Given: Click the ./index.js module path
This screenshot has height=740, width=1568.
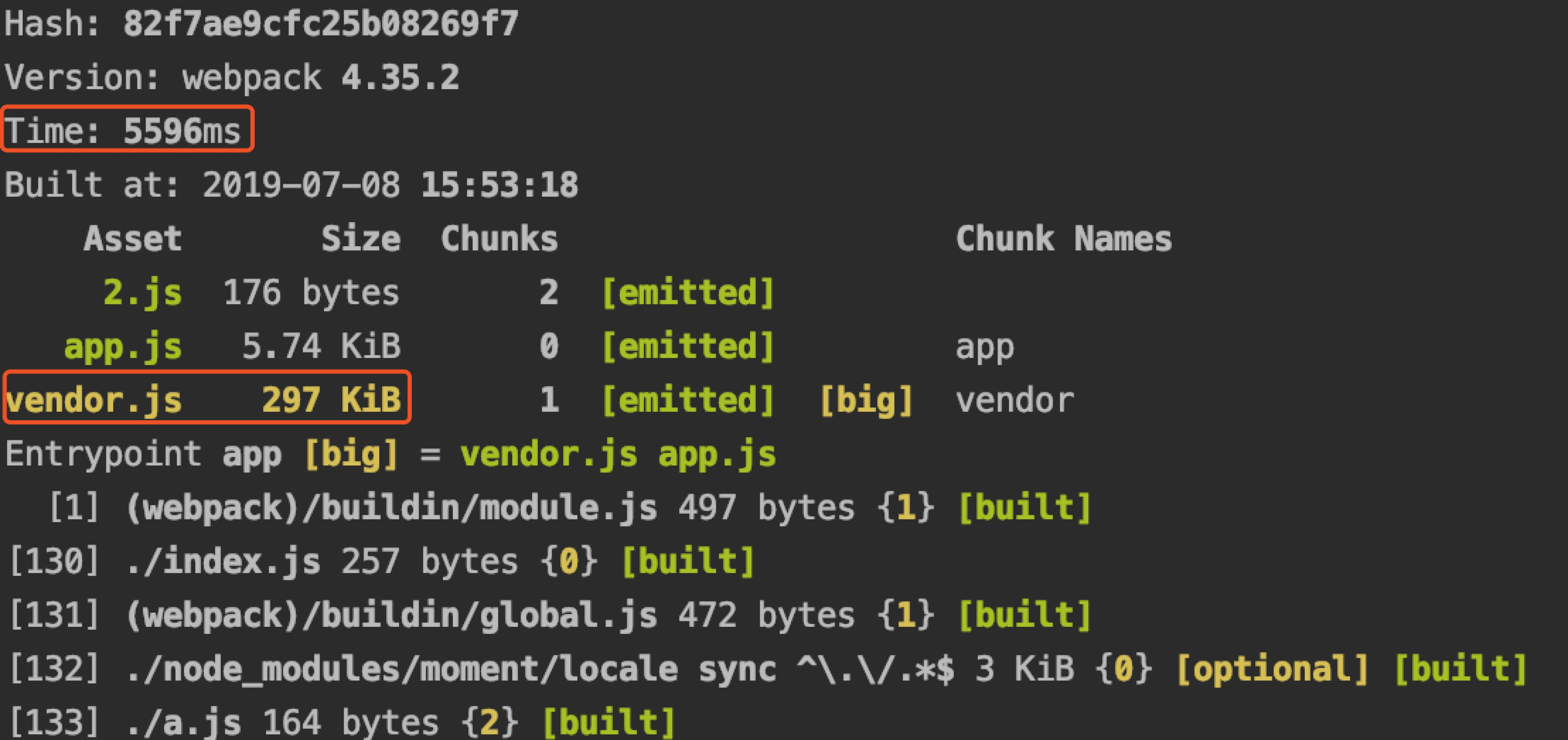Looking at the screenshot, I should pos(223,561).
